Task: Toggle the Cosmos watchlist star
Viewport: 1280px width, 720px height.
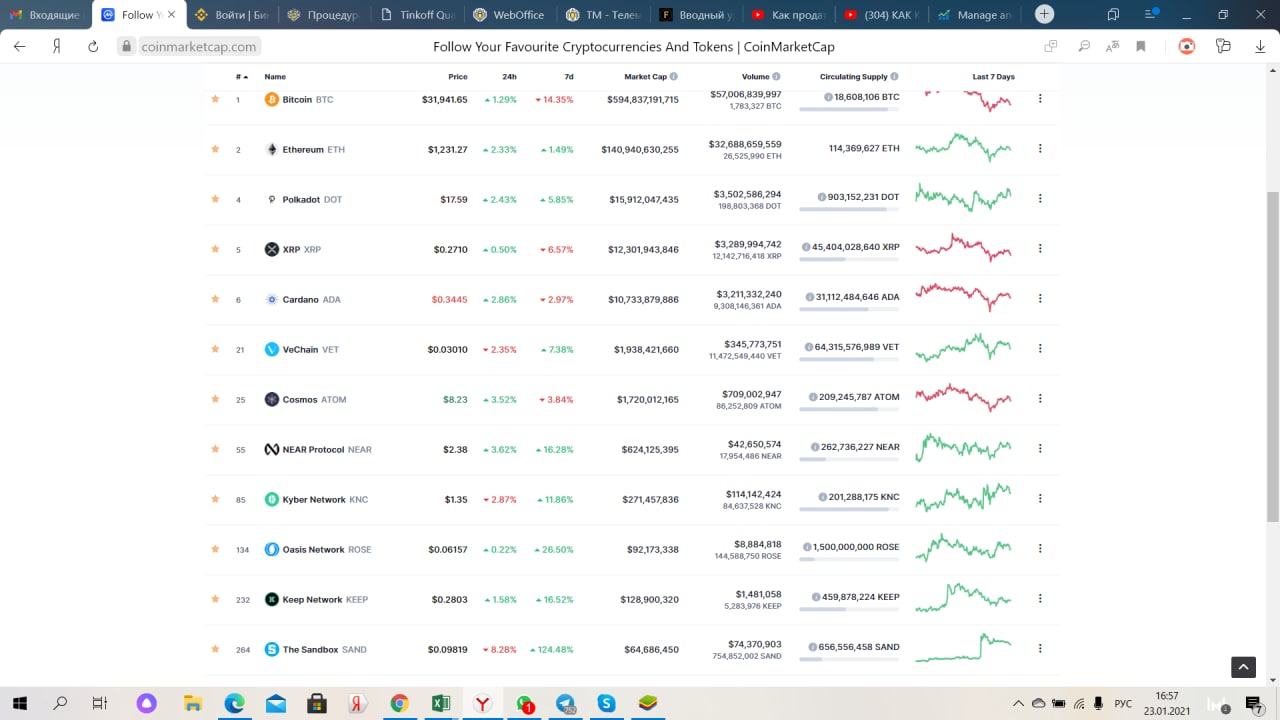Action: click(x=215, y=399)
